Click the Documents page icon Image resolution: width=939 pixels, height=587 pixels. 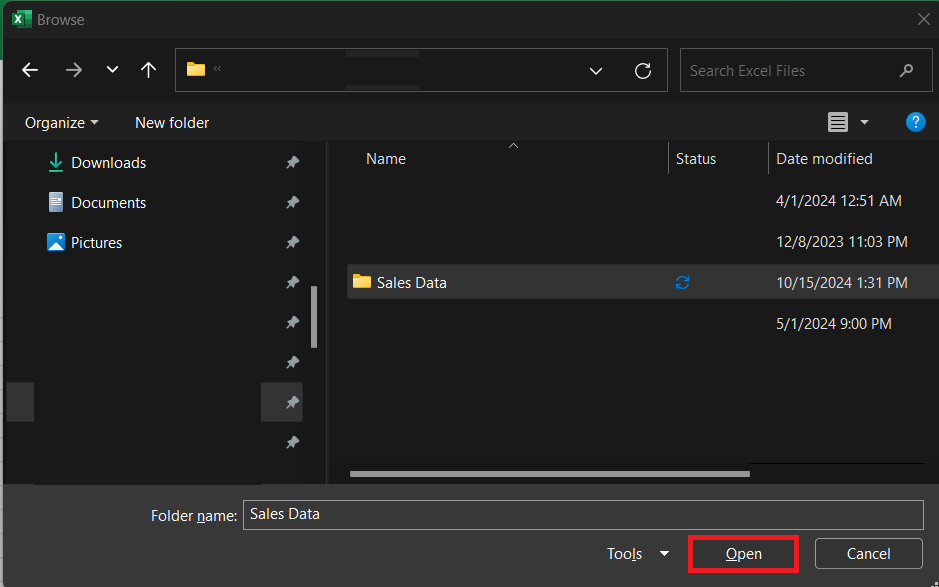coord(56,202)
